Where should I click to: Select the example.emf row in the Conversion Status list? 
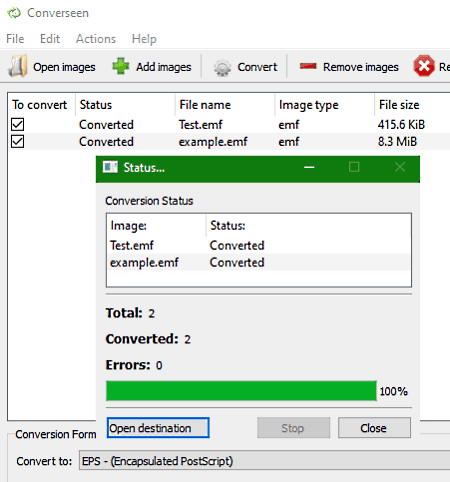tap(259, 262)
